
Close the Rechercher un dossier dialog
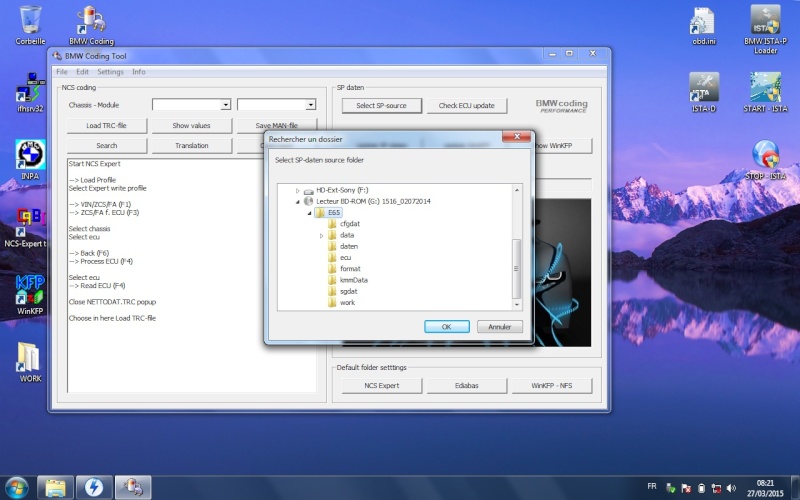tap(517, 137)
